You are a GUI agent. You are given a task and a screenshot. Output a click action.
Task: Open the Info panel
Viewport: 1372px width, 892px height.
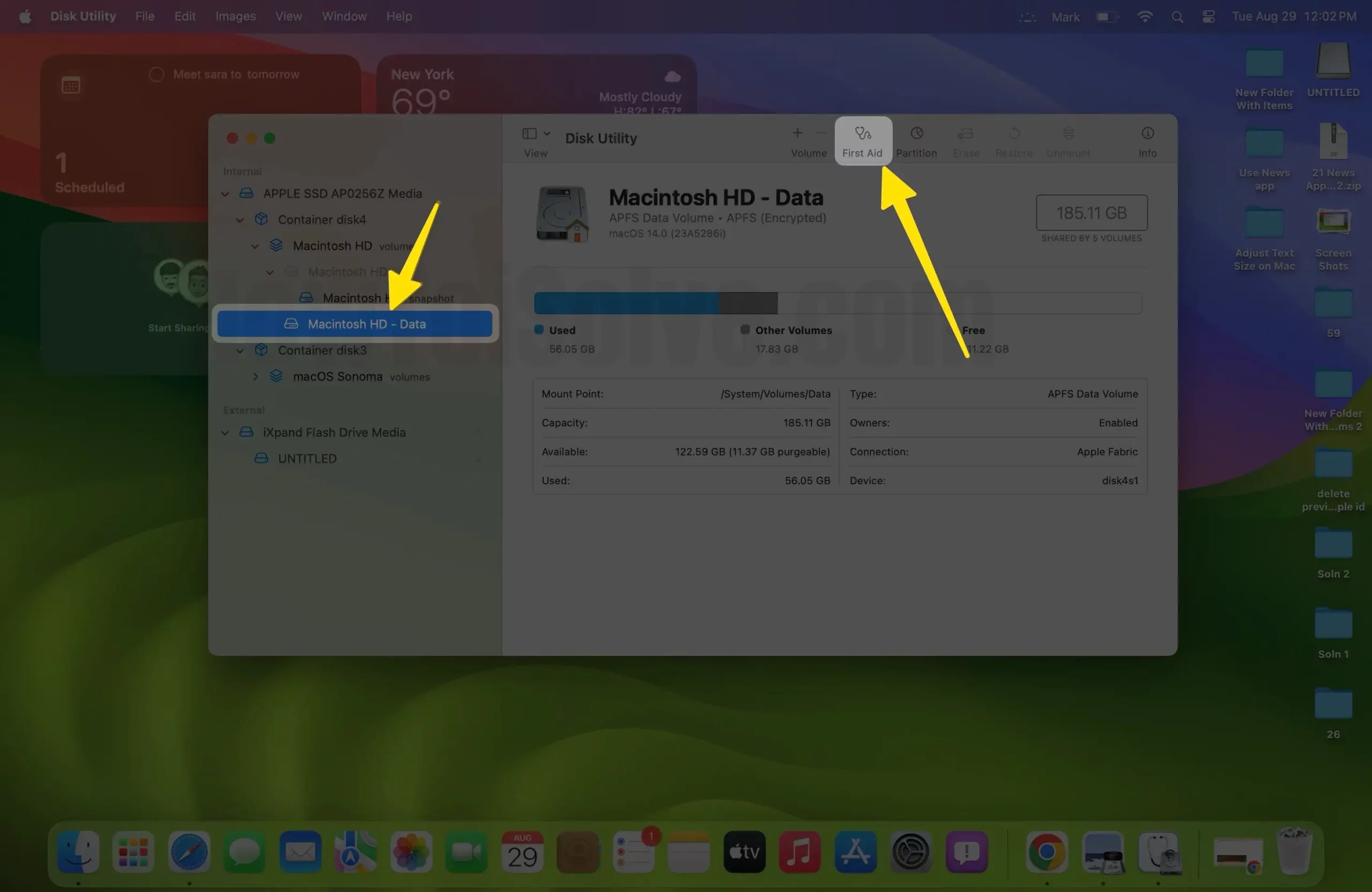1146,140
